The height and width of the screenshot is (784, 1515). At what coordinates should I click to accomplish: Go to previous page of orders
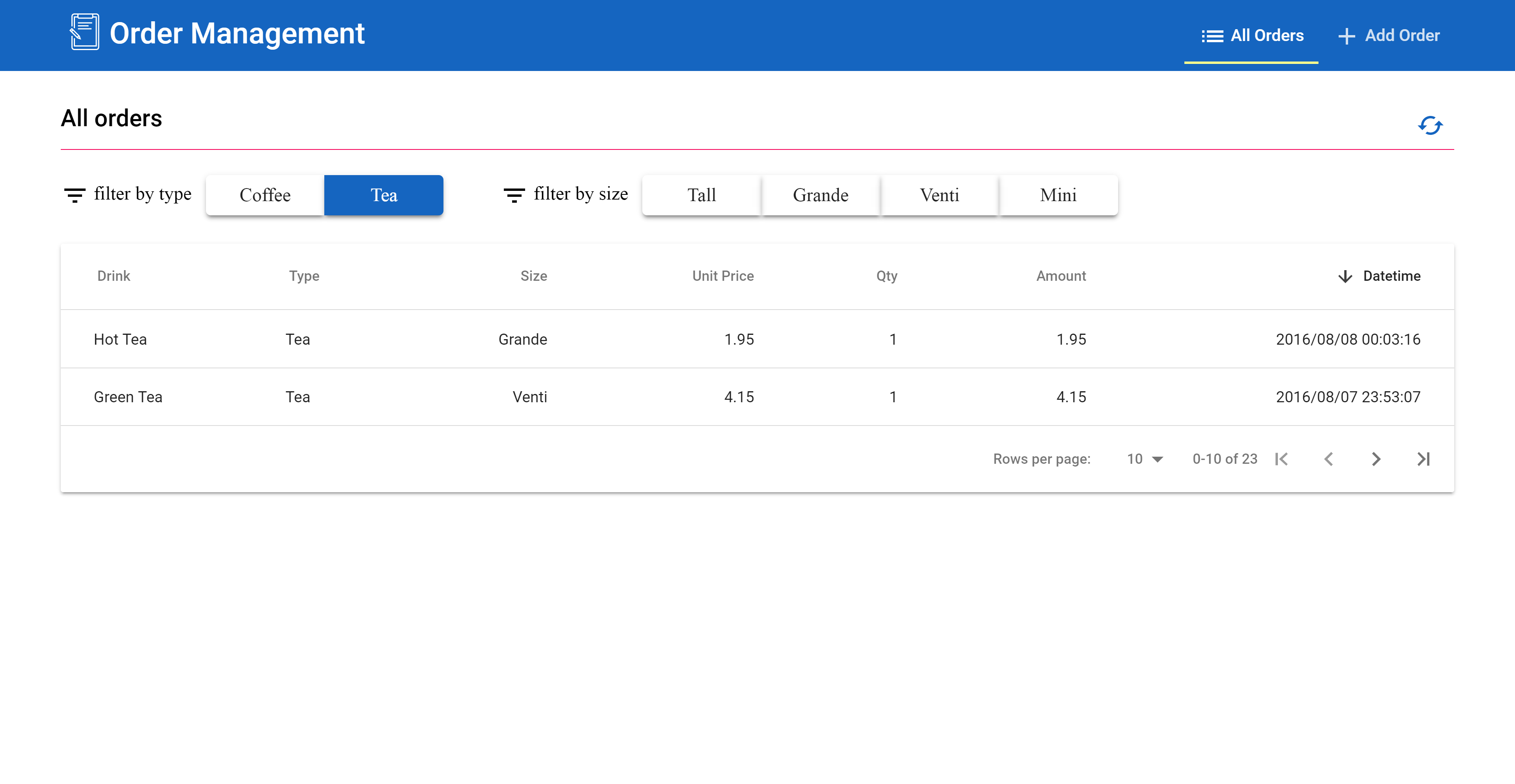point(1328,459)
